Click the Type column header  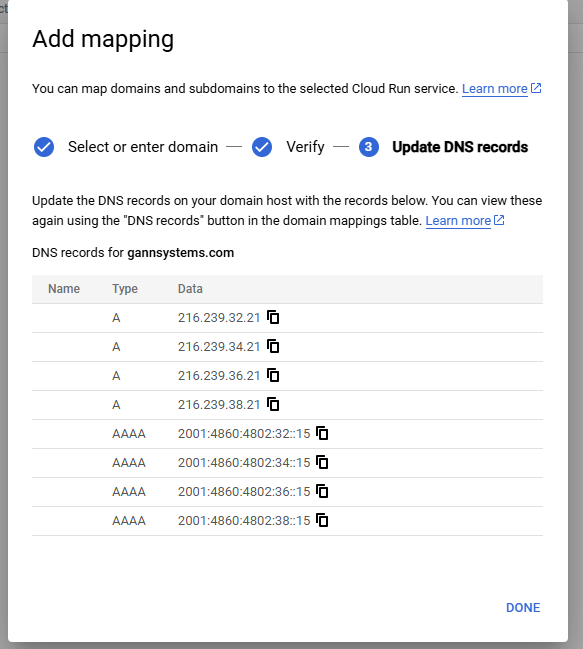click(x=125, y=289)
